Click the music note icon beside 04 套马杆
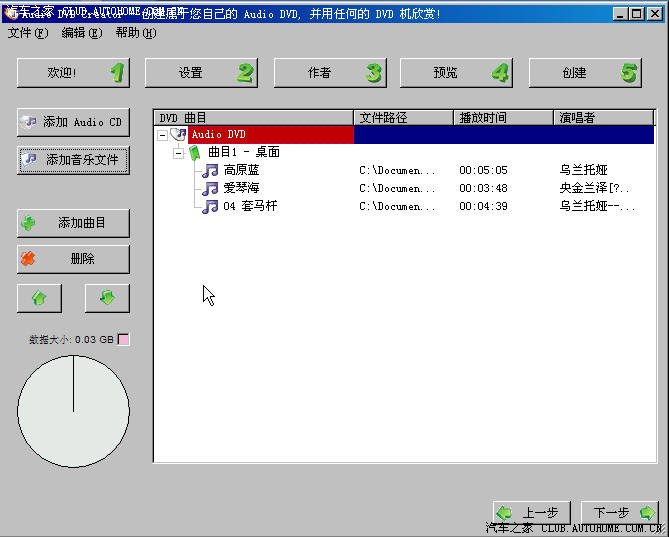The height and width of the screenshot is (537, 669). (210, 206)
